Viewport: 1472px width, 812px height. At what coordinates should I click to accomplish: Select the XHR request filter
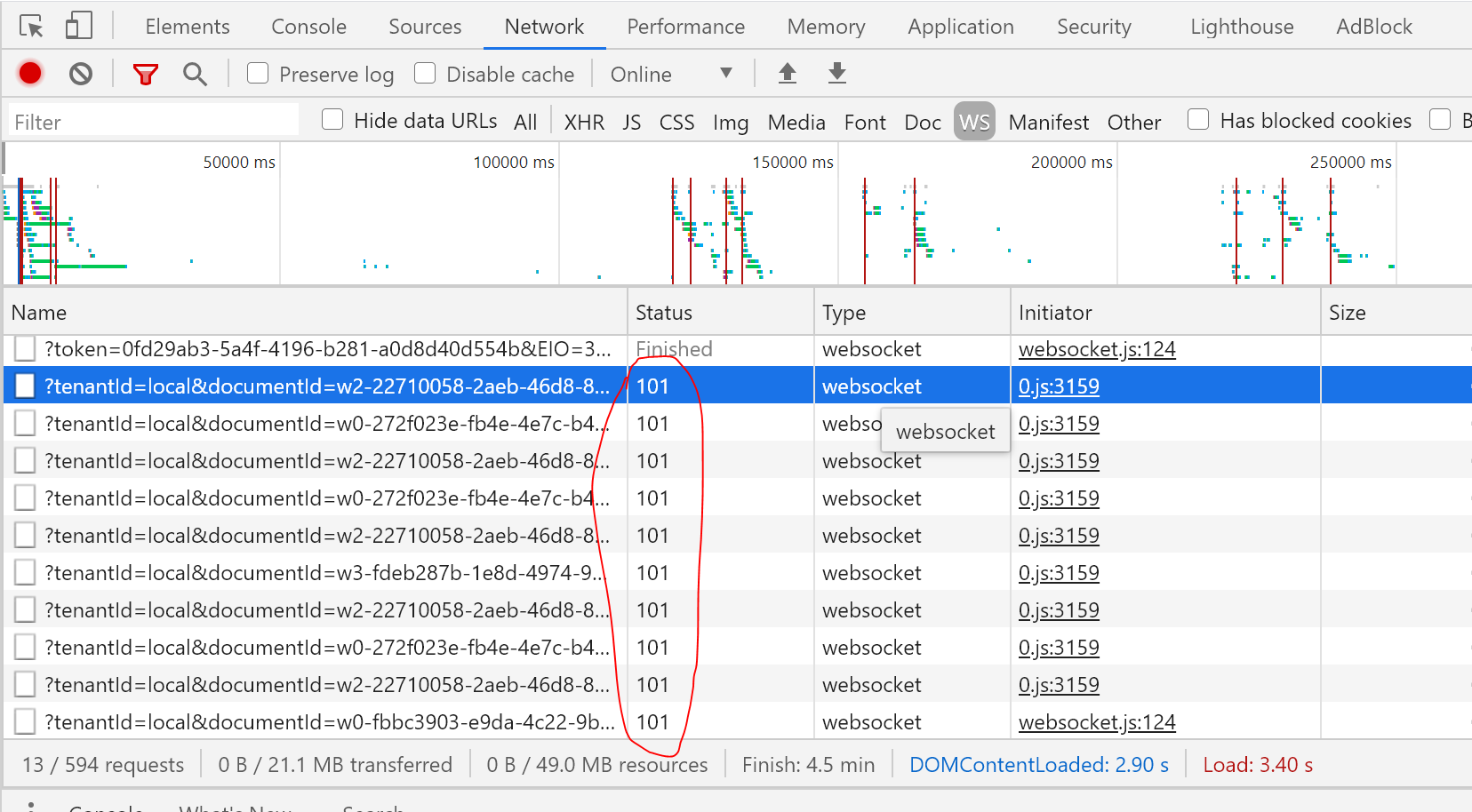(x=584, y=122)
